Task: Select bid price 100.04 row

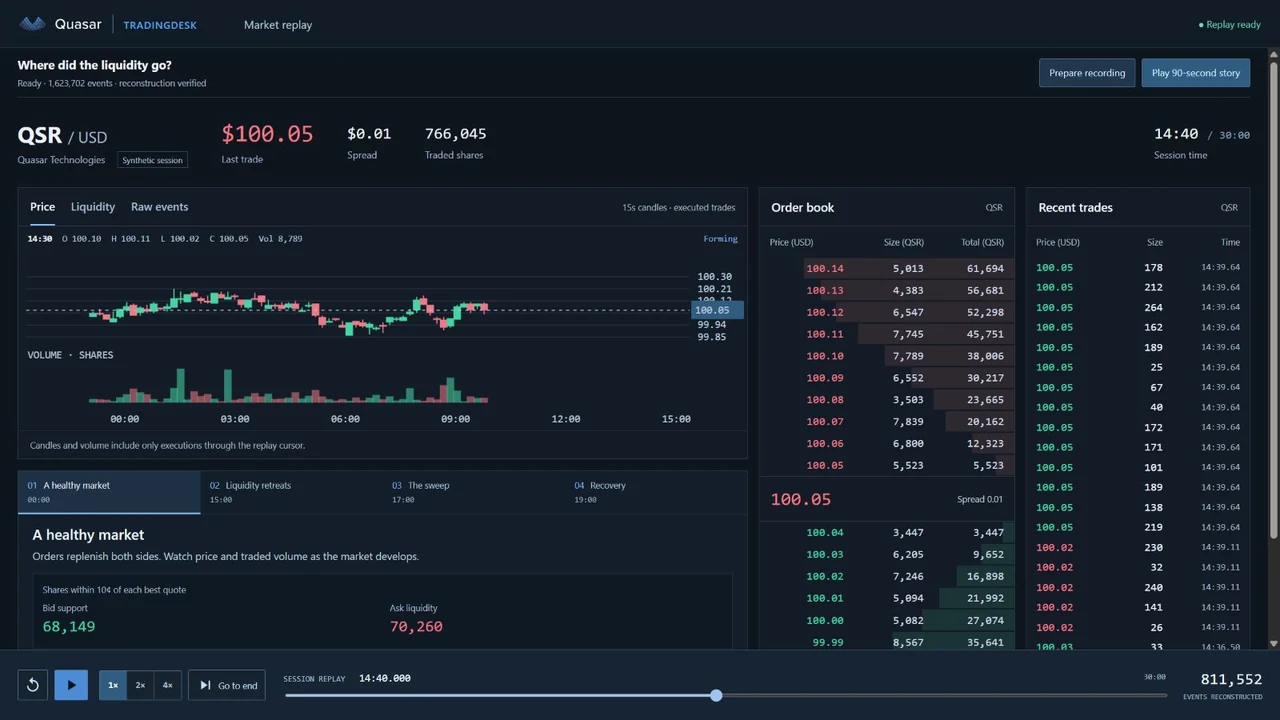Action: tap(887, 532)
